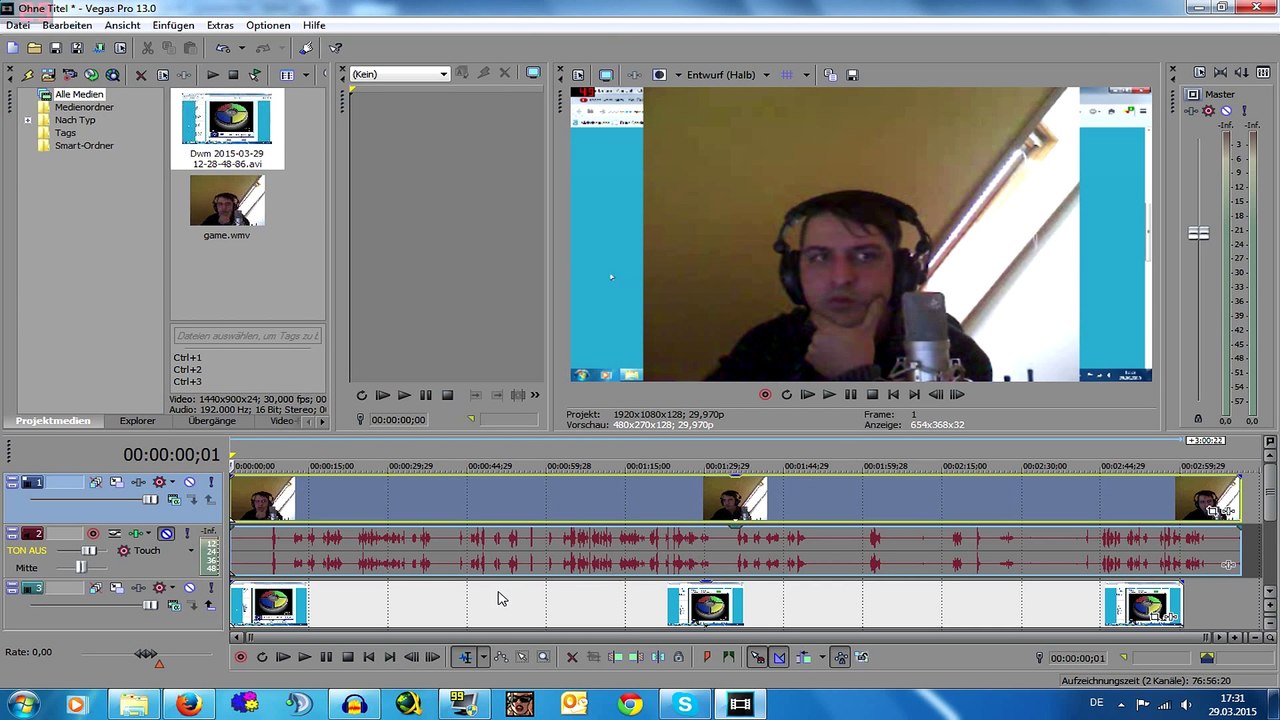Open the Datei menu
This screenshot has height=720, width=1280.
pos(18,25)
